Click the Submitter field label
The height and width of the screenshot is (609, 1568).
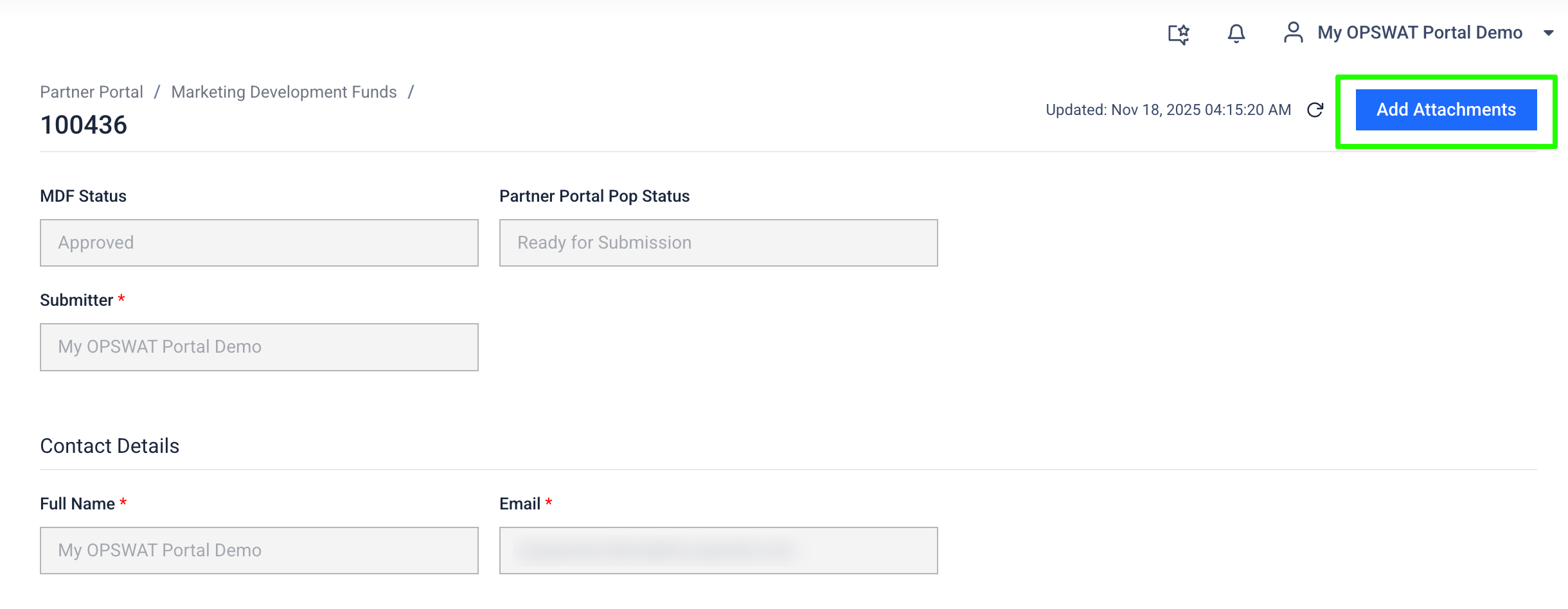76,300
